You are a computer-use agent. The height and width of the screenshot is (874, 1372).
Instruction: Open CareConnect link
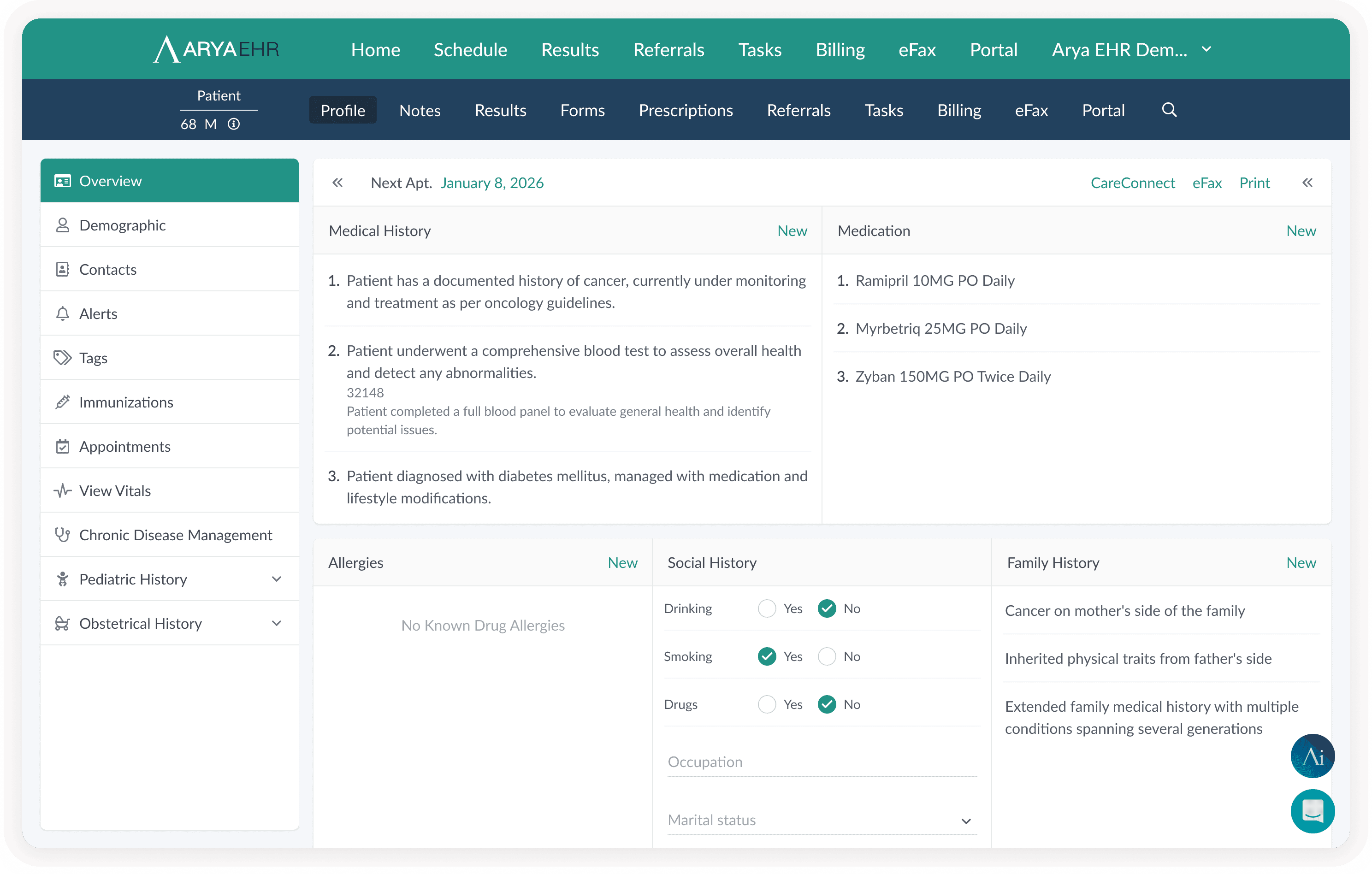point(1132,183)
